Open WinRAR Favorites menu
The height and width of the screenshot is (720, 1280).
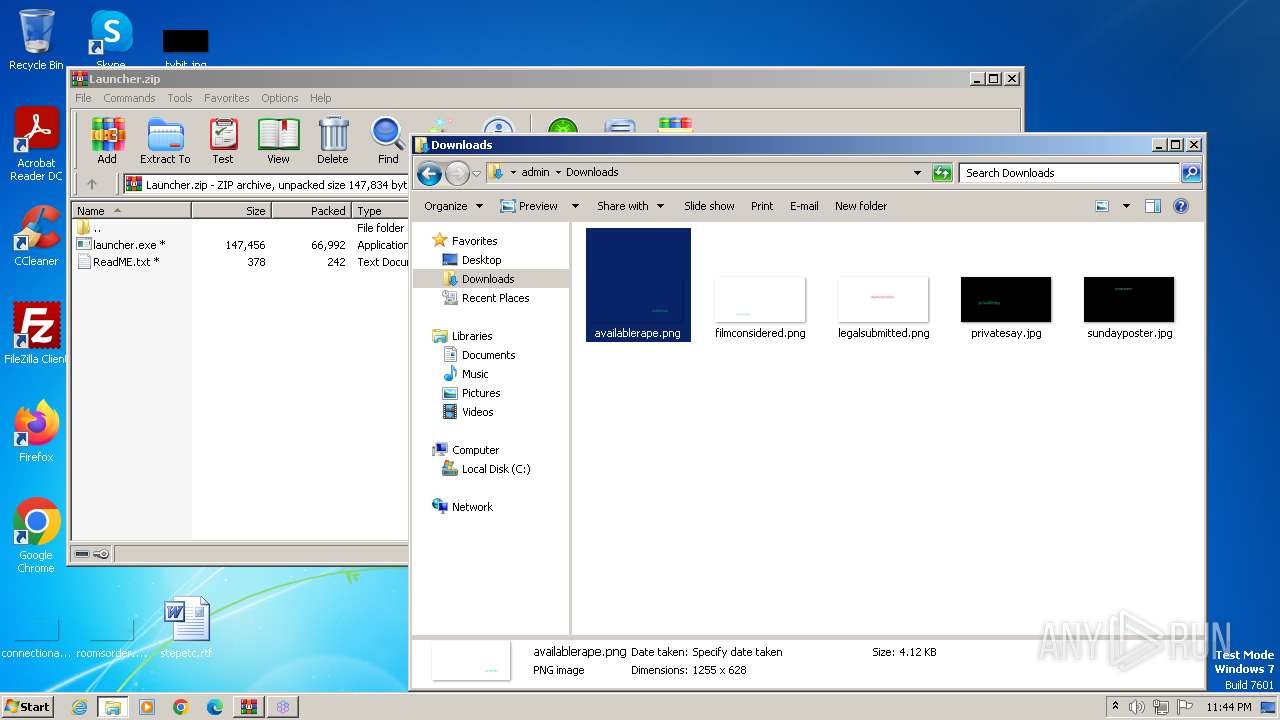pos(227,98)
